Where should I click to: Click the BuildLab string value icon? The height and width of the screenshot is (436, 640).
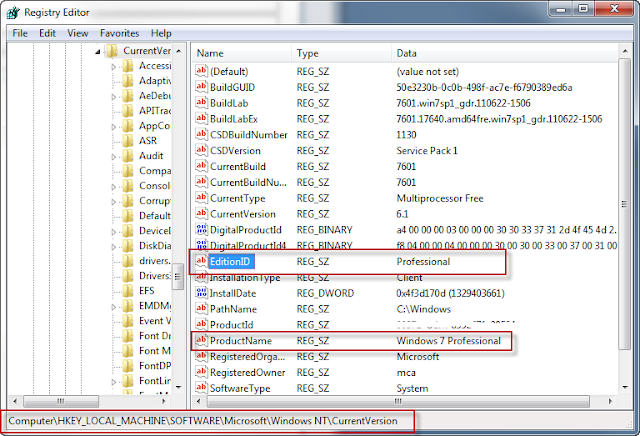pos(201,103)
